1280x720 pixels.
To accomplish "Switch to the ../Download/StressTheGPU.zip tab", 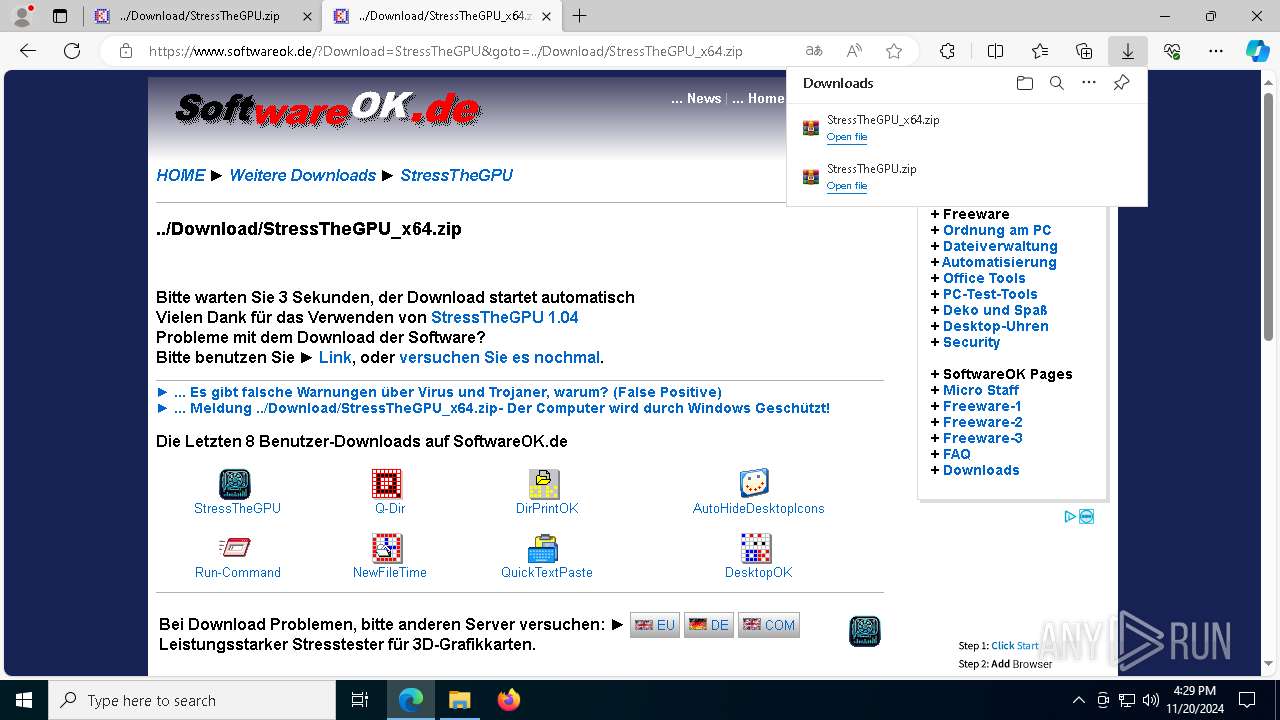I will [201, 16].
